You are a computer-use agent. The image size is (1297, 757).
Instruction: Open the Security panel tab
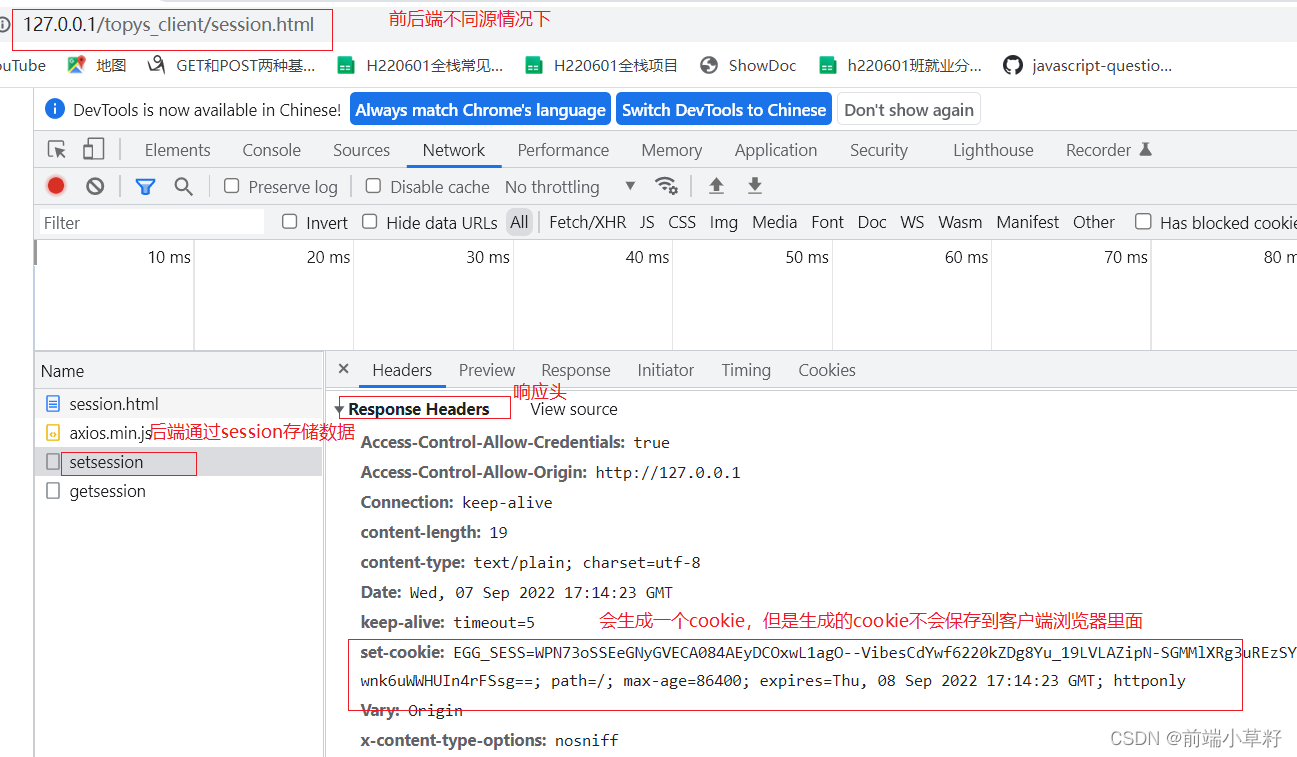pyautogui.click(x=878, y=150)
